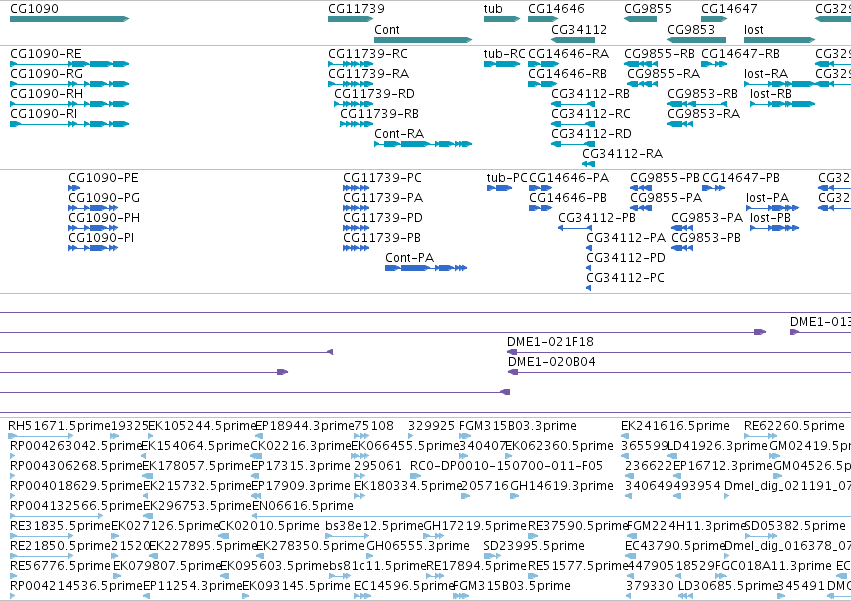This screenshot has height=601, width=851.
Task: Select protein CG9855-PB
Action: point(641,188)
